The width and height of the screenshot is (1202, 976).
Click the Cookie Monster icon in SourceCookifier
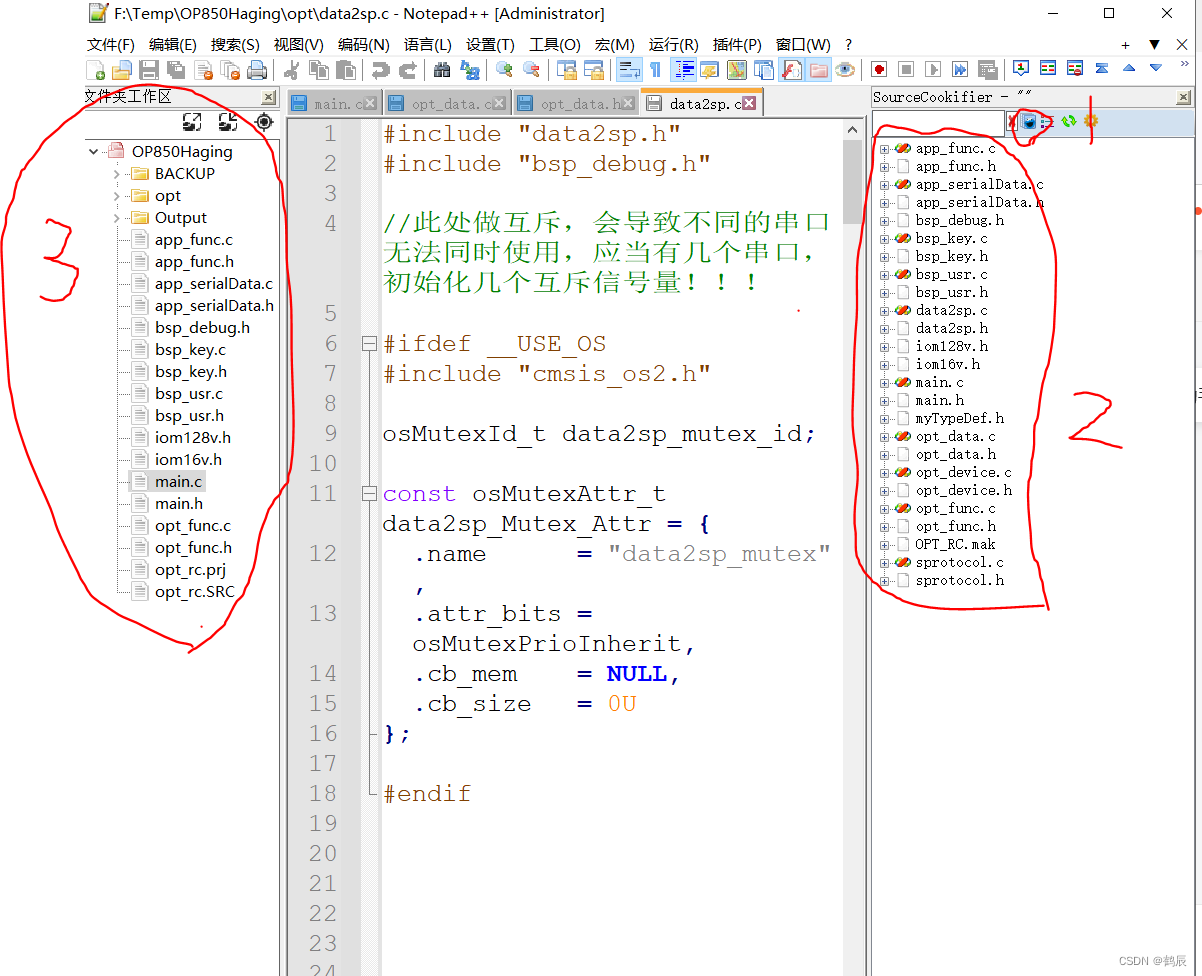pos(1028,122)
